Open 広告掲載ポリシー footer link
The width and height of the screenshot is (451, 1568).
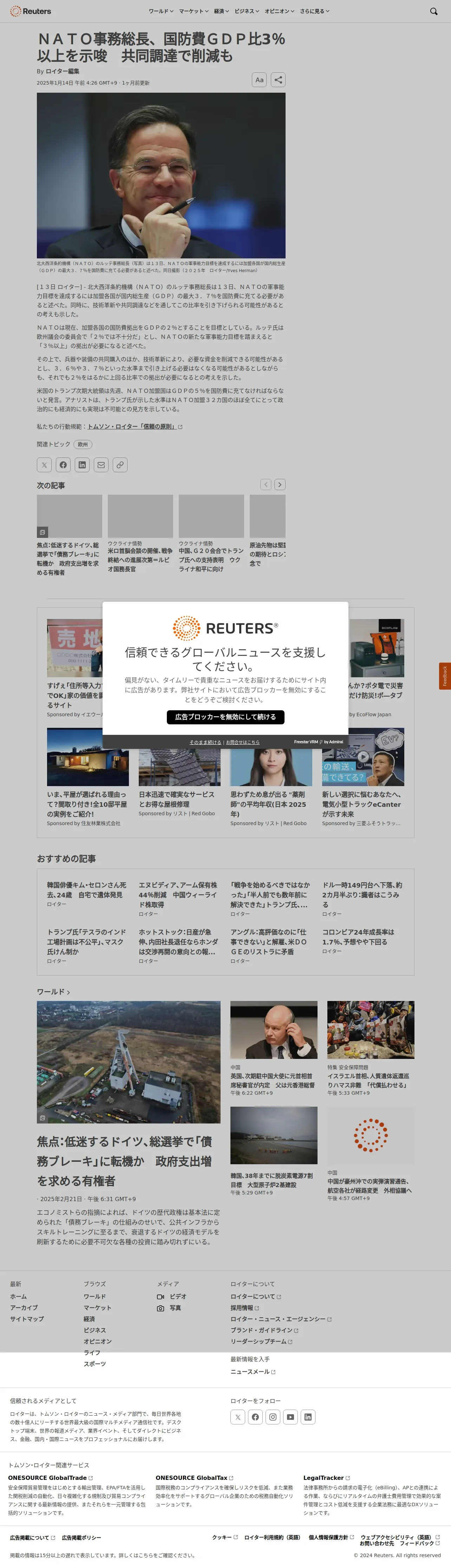[81, 1537]
